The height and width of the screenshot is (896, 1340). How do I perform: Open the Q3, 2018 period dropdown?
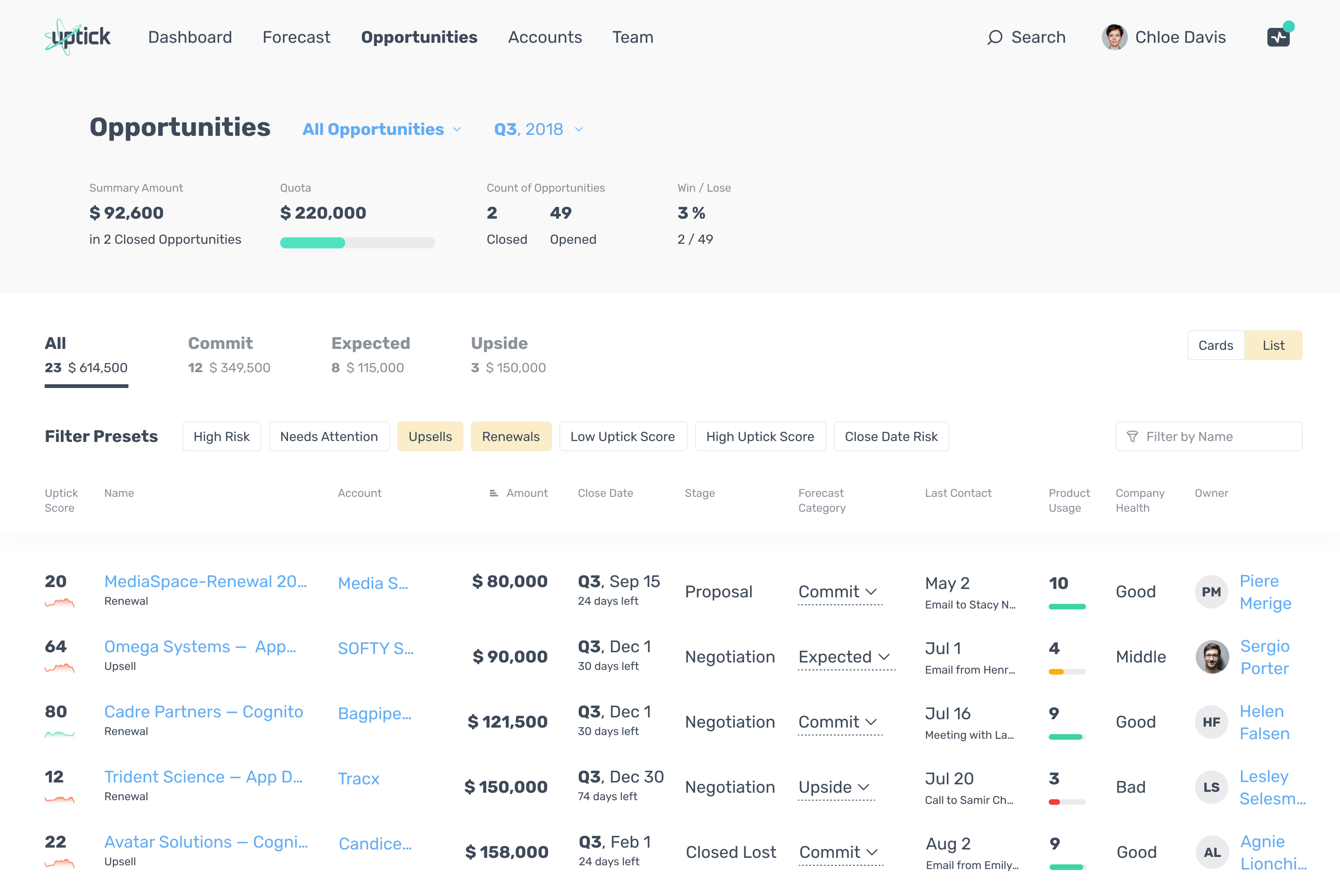coord(538,129)
